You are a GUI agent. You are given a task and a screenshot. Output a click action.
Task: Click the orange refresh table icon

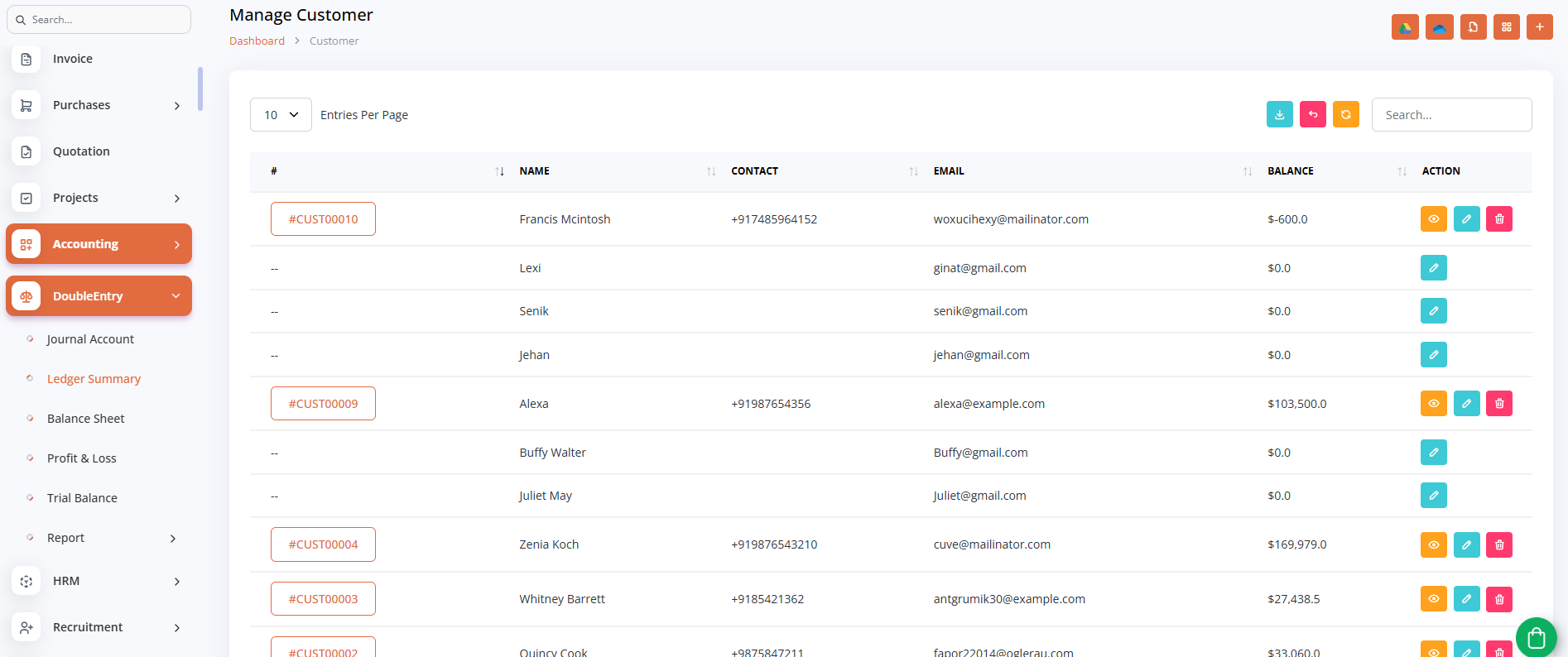click(x=1345, y=114)
